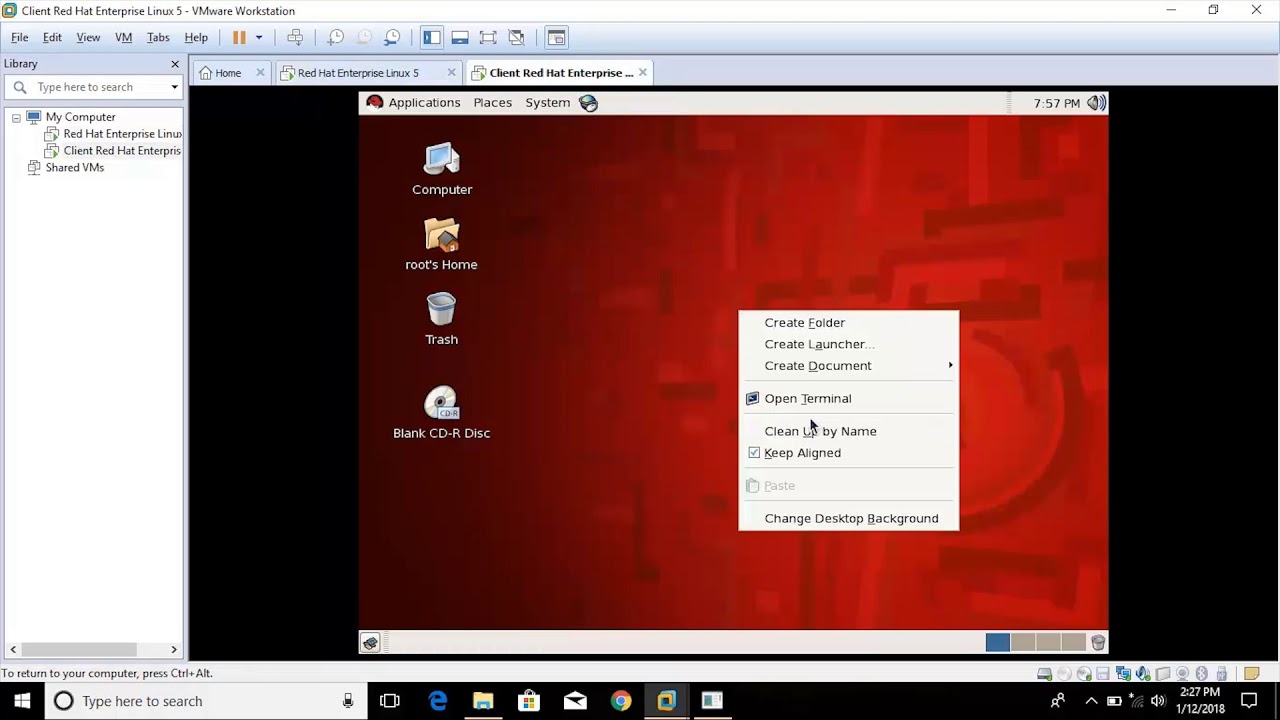Open the library search filter dropdown arrow

[x=174, y=87]
